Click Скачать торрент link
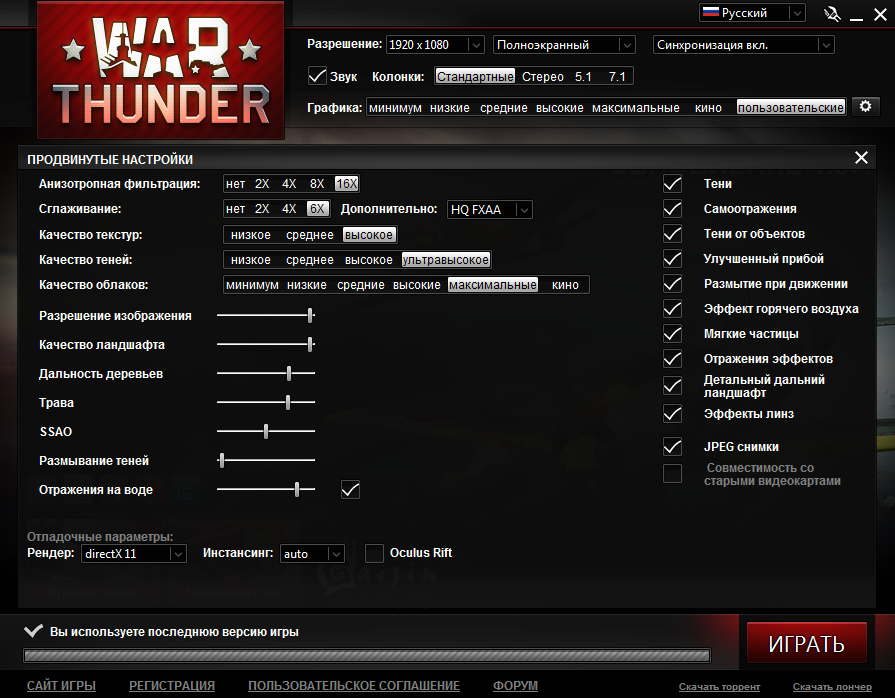The width and height of the screenshot is (895, 698). [x=719, y=687]
